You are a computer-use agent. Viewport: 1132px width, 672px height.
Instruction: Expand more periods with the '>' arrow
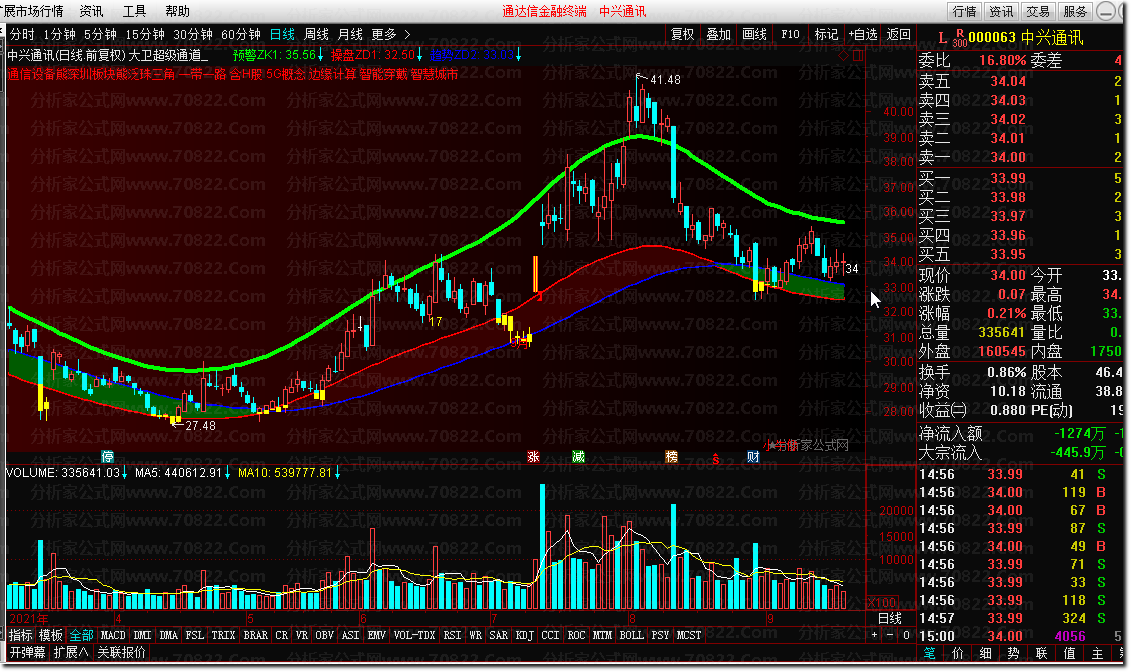407,34
